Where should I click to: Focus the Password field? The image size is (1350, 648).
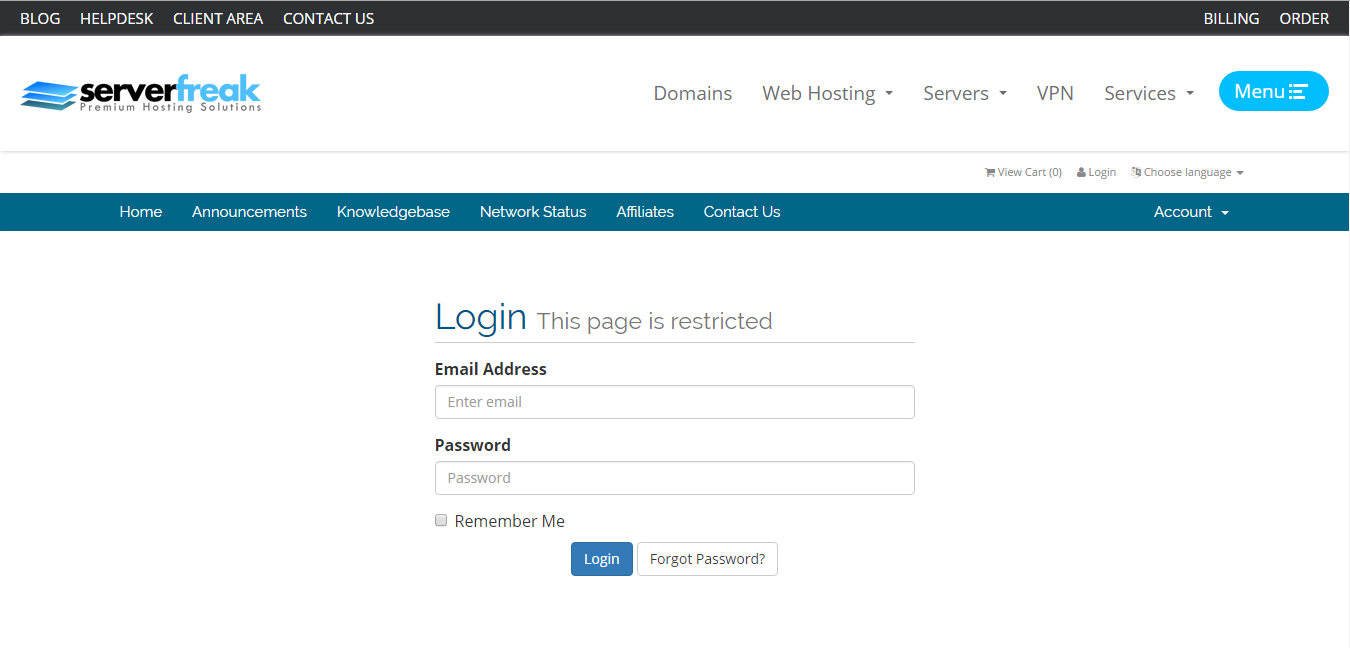click(x=675, y=478)
